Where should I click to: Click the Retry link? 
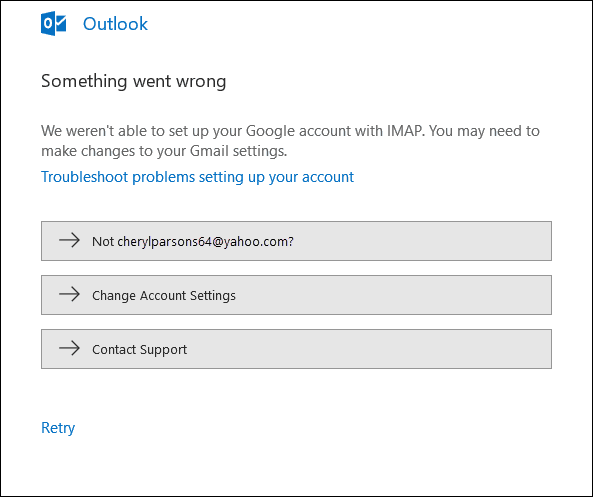(x=58, y=428)
